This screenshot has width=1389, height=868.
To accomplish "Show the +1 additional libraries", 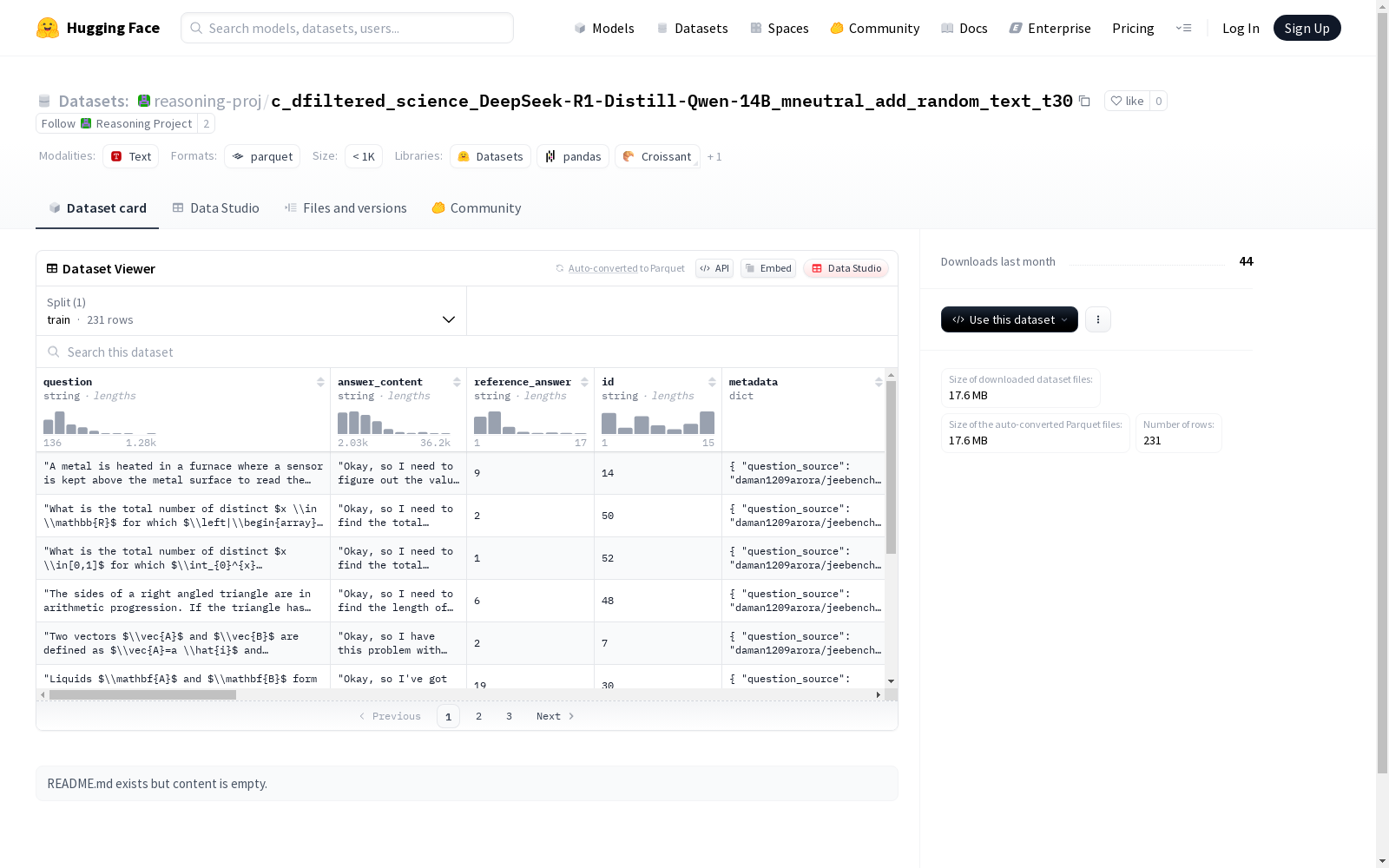I will [x=714, y=156].
